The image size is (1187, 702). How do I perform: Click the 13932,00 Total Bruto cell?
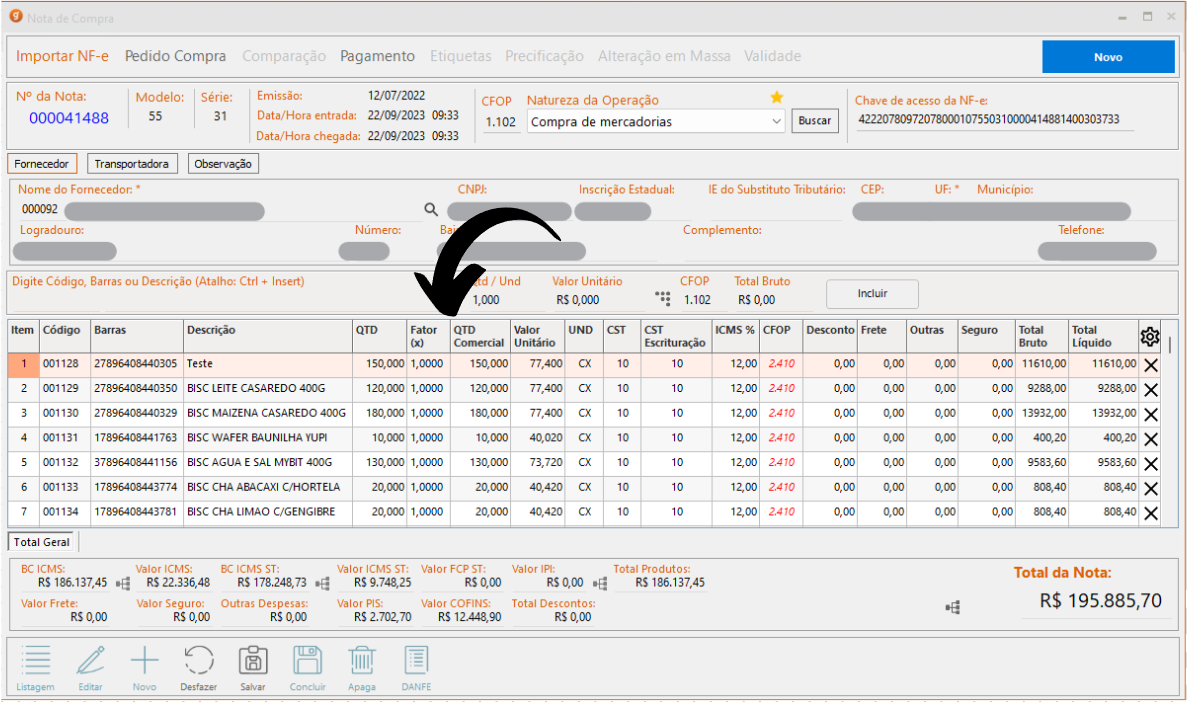(x=1042, y=413)
